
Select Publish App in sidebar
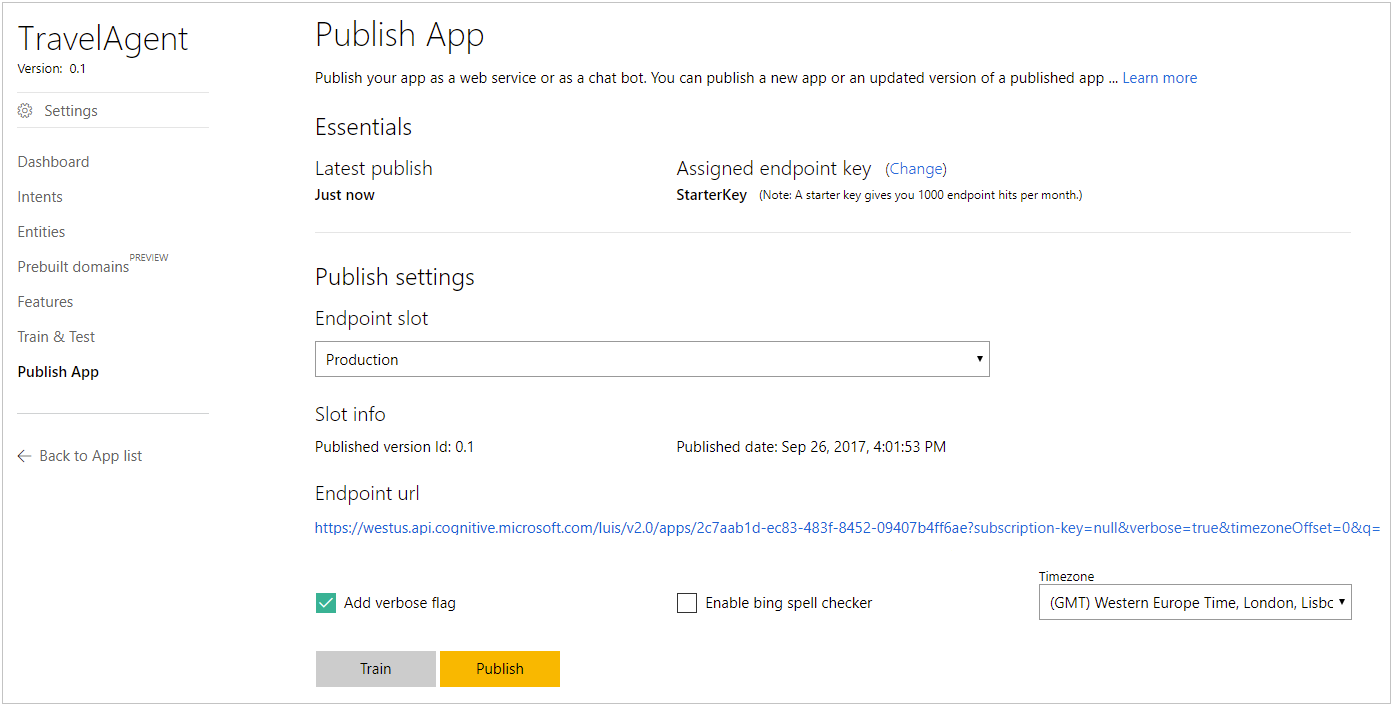click(x=58, y=372)
